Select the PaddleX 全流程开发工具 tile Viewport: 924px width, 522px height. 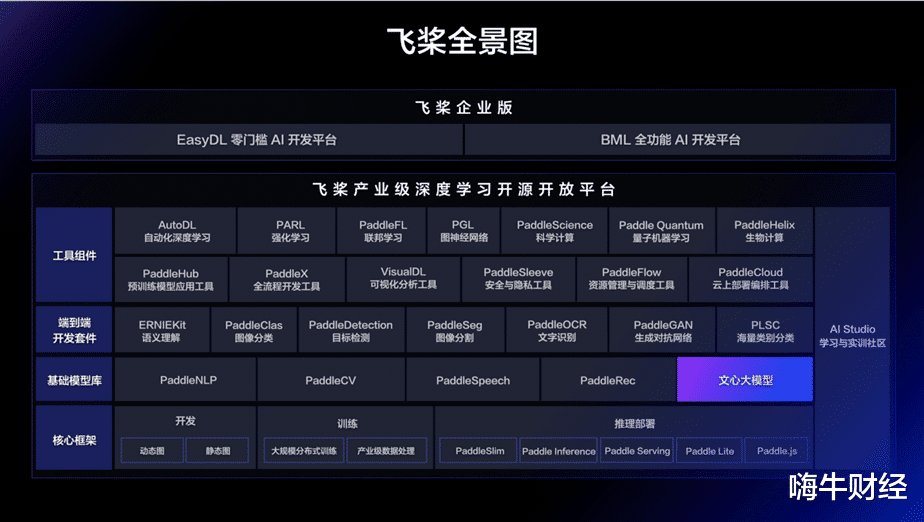pos(287,279)
